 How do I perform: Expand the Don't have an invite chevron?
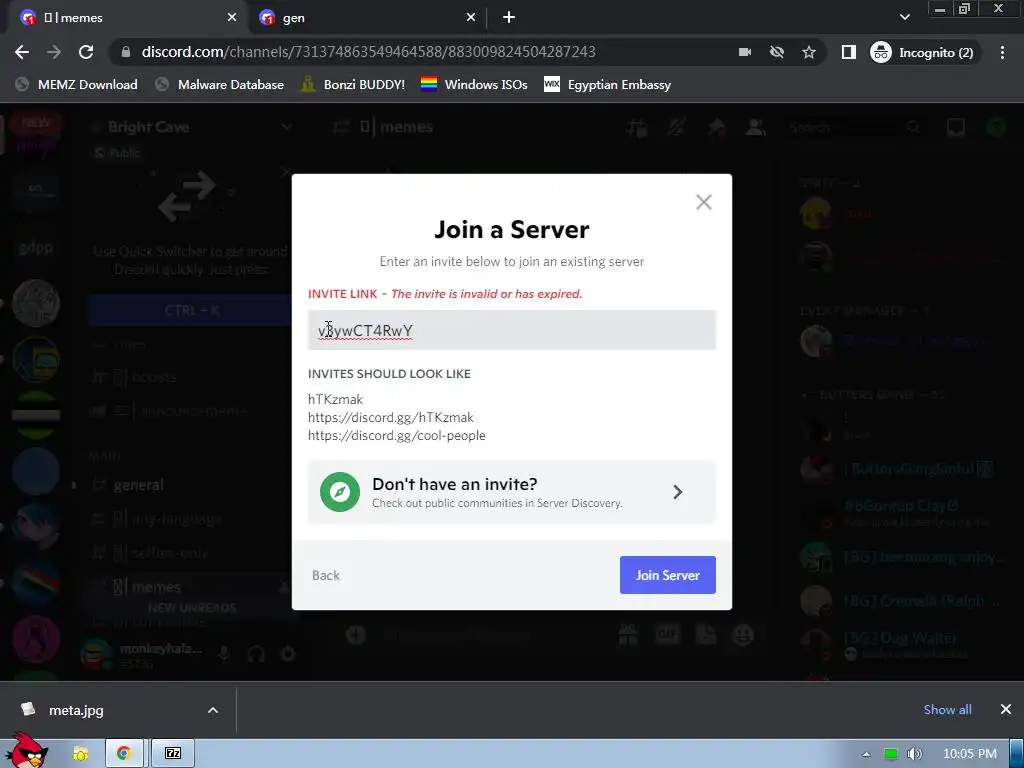tap(677, 492)
